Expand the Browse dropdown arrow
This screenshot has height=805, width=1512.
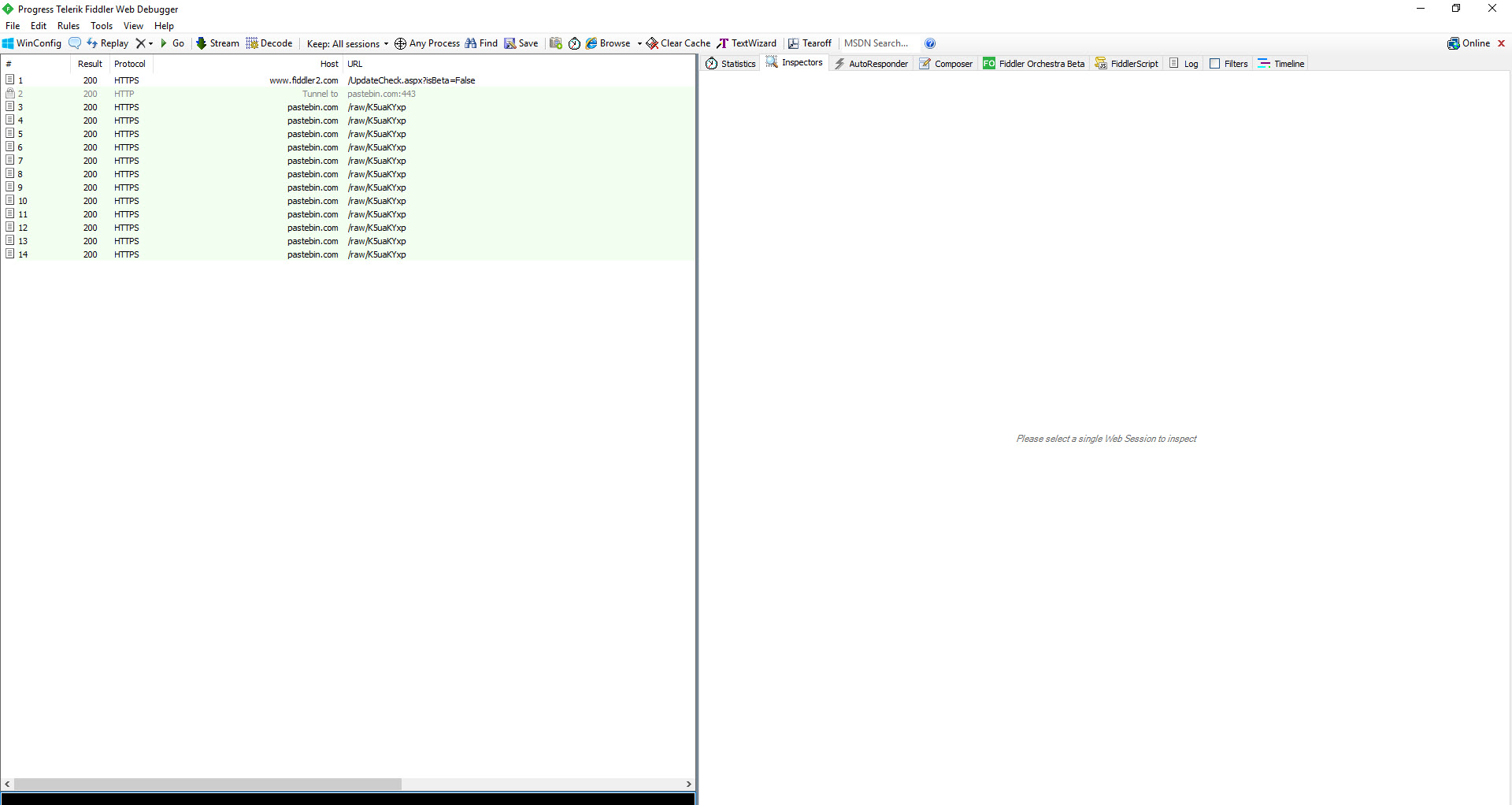[639, 43]
